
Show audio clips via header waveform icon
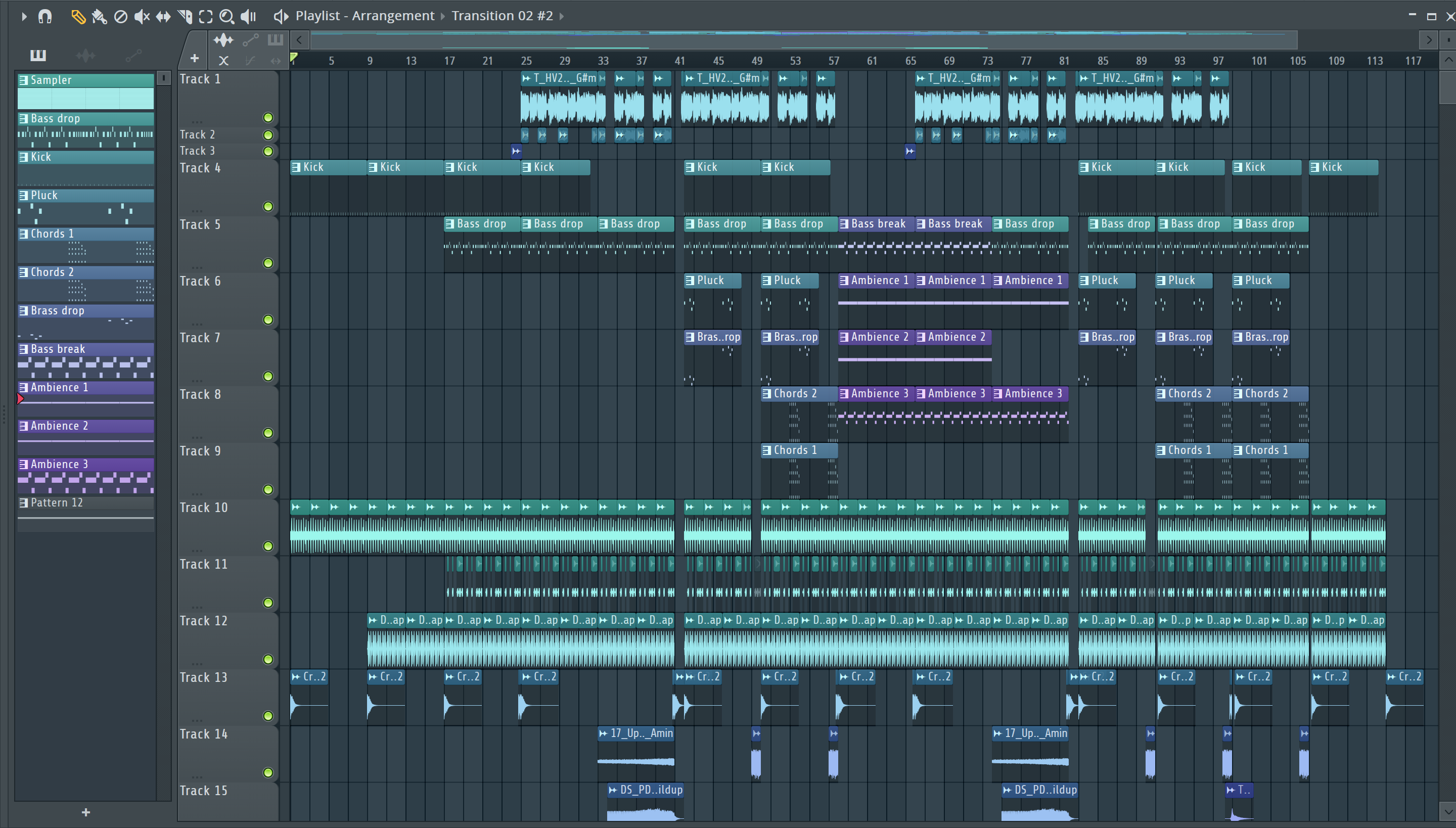click(x=223, y=40)
